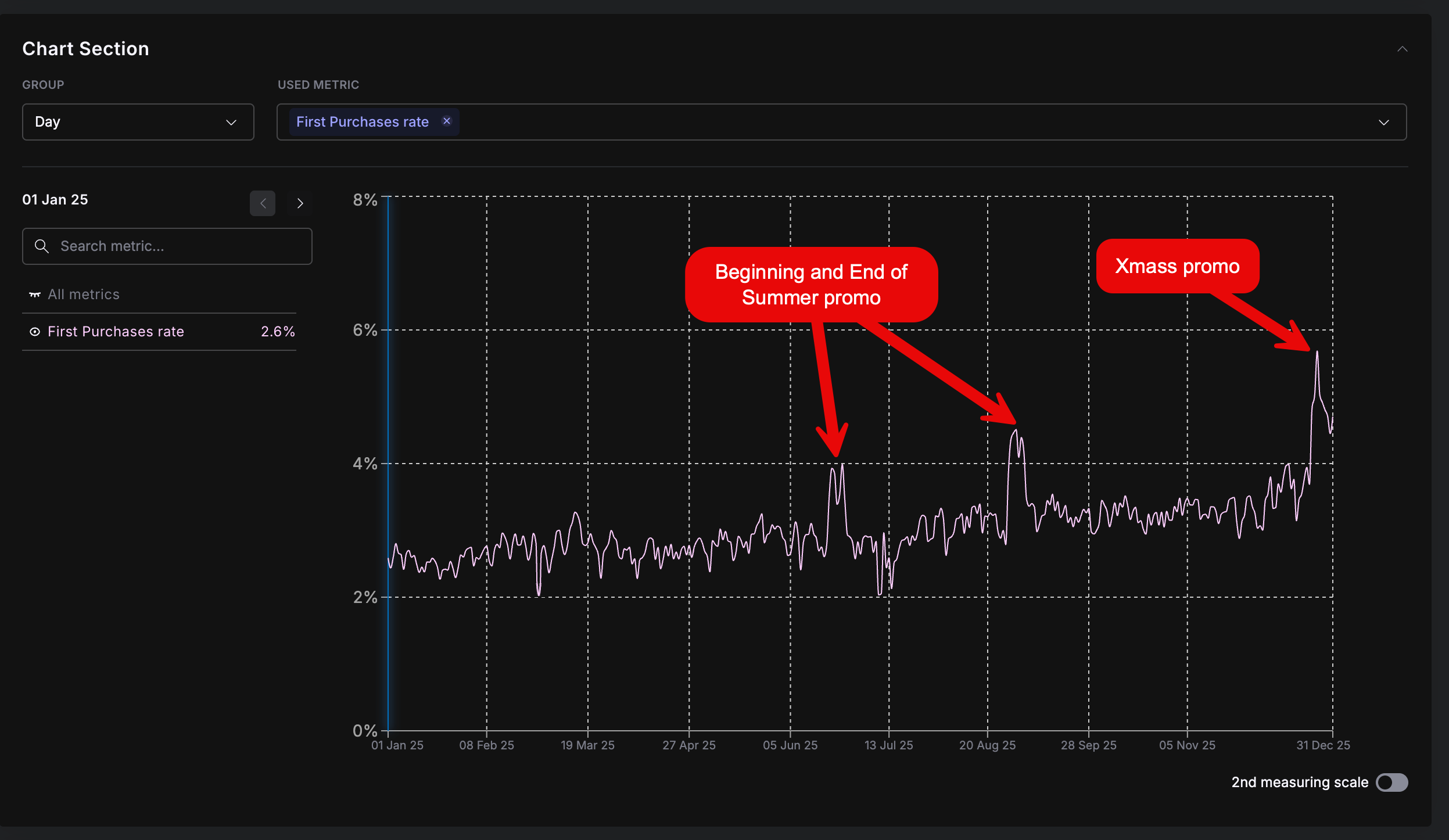Select First Purchases rate metric row
This screenshot has height=840, width=1449.
pyautogui.click(x=116, y=332)
